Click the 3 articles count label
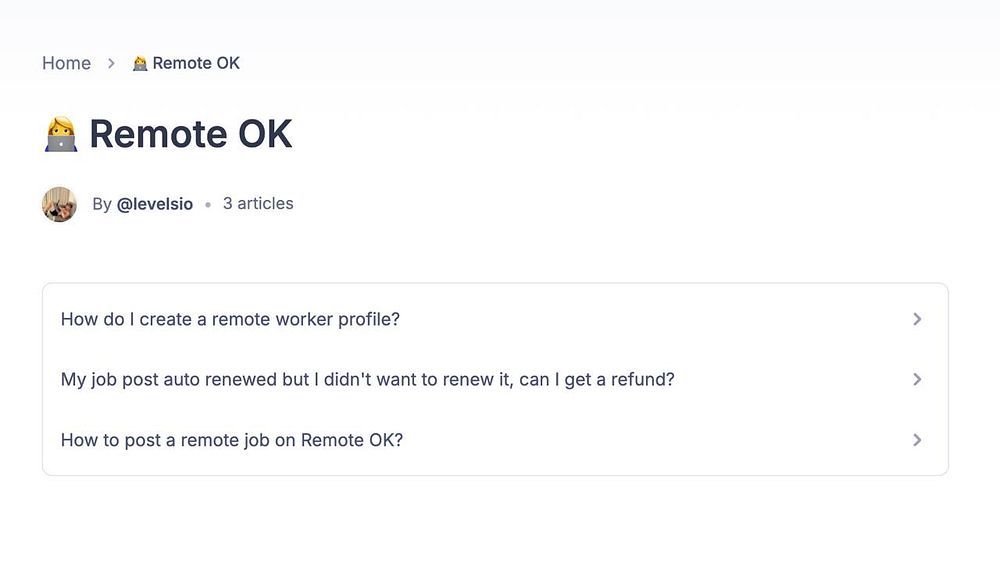 click(x=258, y=204)
